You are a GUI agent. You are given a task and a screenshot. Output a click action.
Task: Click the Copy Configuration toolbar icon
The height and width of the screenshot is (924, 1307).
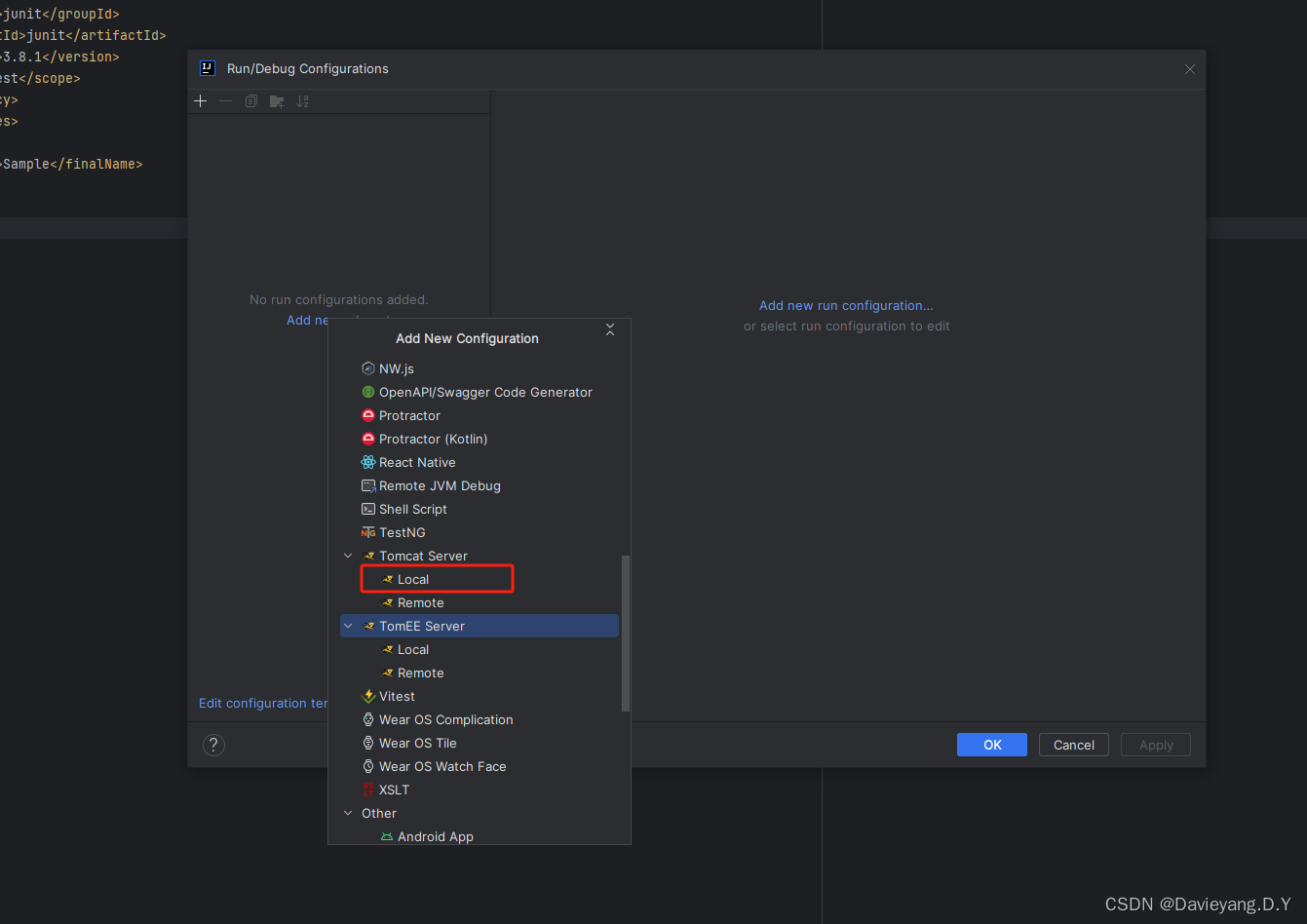[251, 101]
